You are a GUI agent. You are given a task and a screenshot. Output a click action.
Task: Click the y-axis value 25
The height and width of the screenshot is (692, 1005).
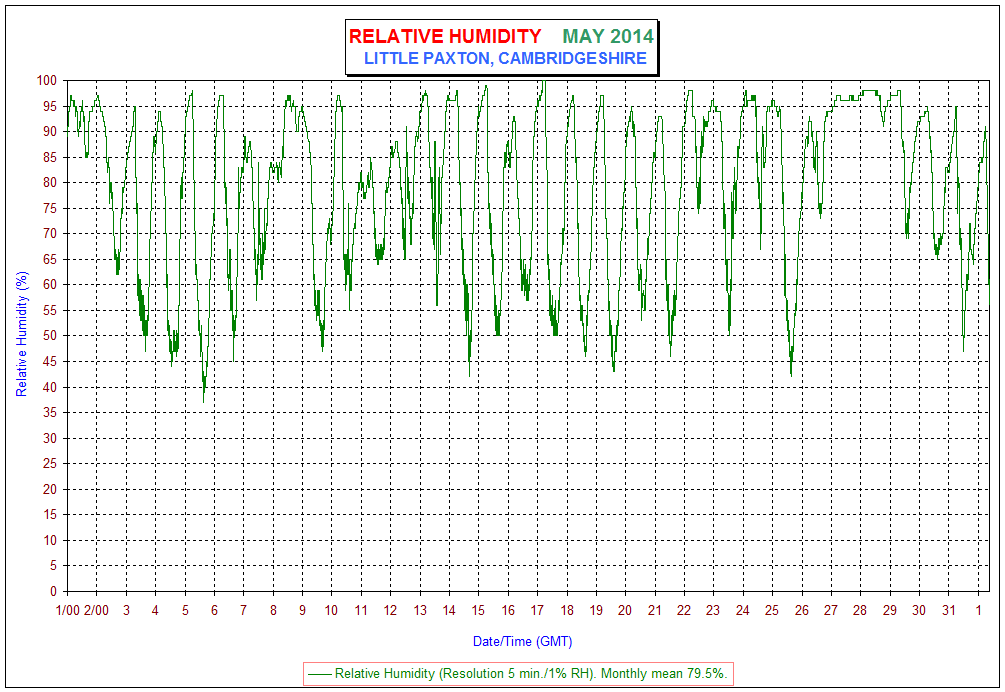click(50, 463)
